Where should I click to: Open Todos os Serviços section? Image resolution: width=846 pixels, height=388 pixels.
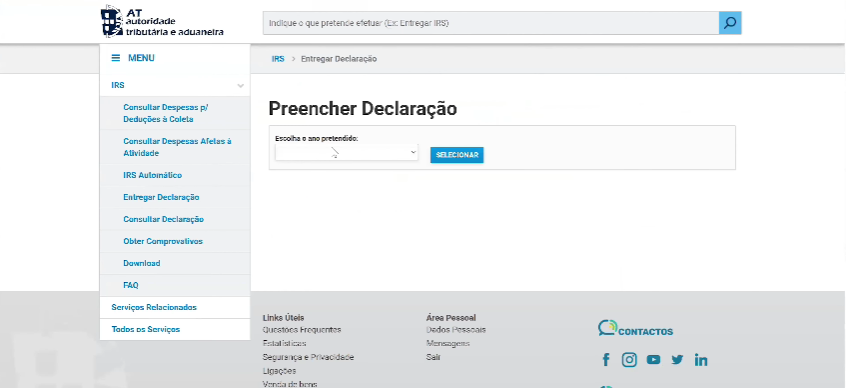146,329
